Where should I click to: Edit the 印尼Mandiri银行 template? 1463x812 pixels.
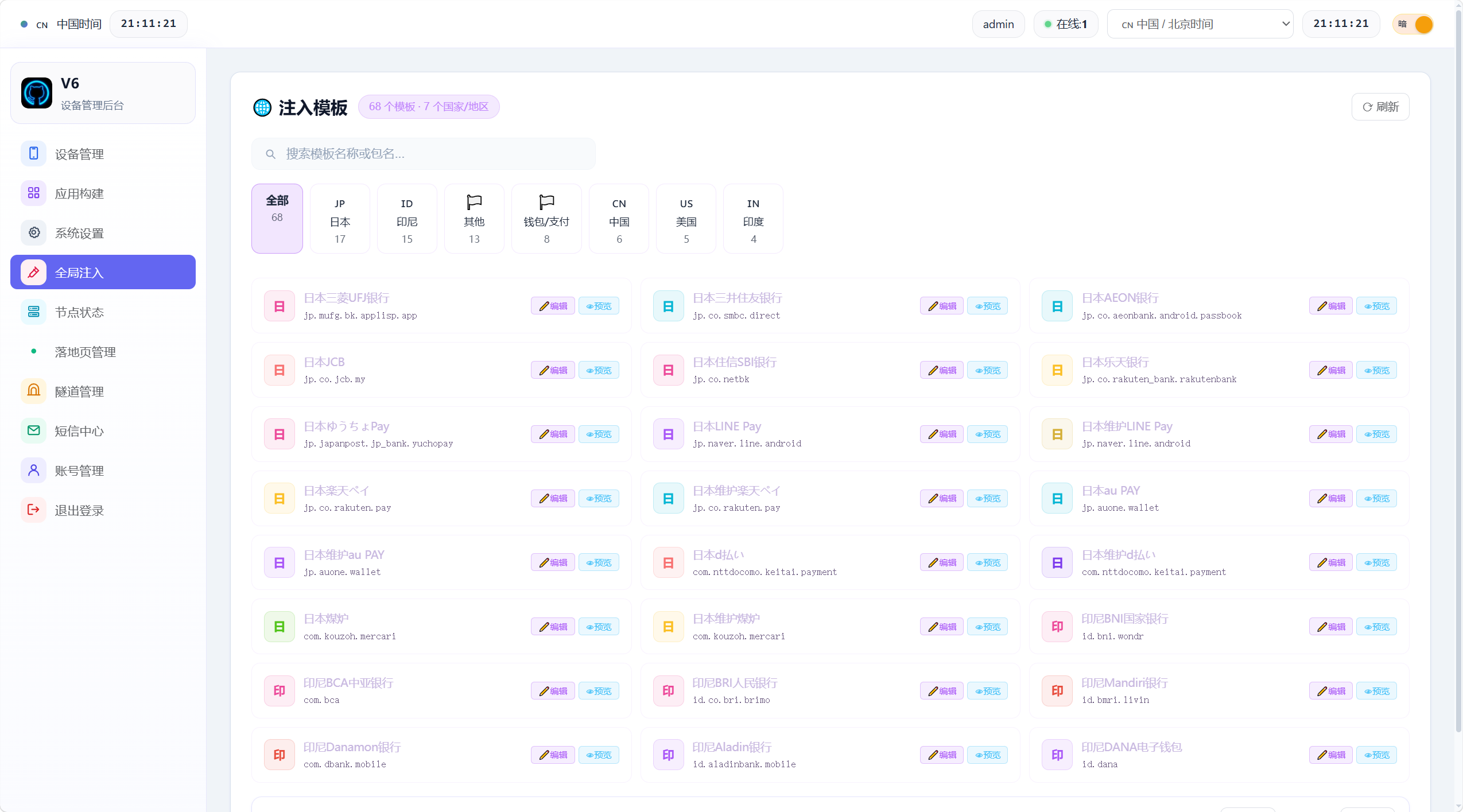point(1332,691)
